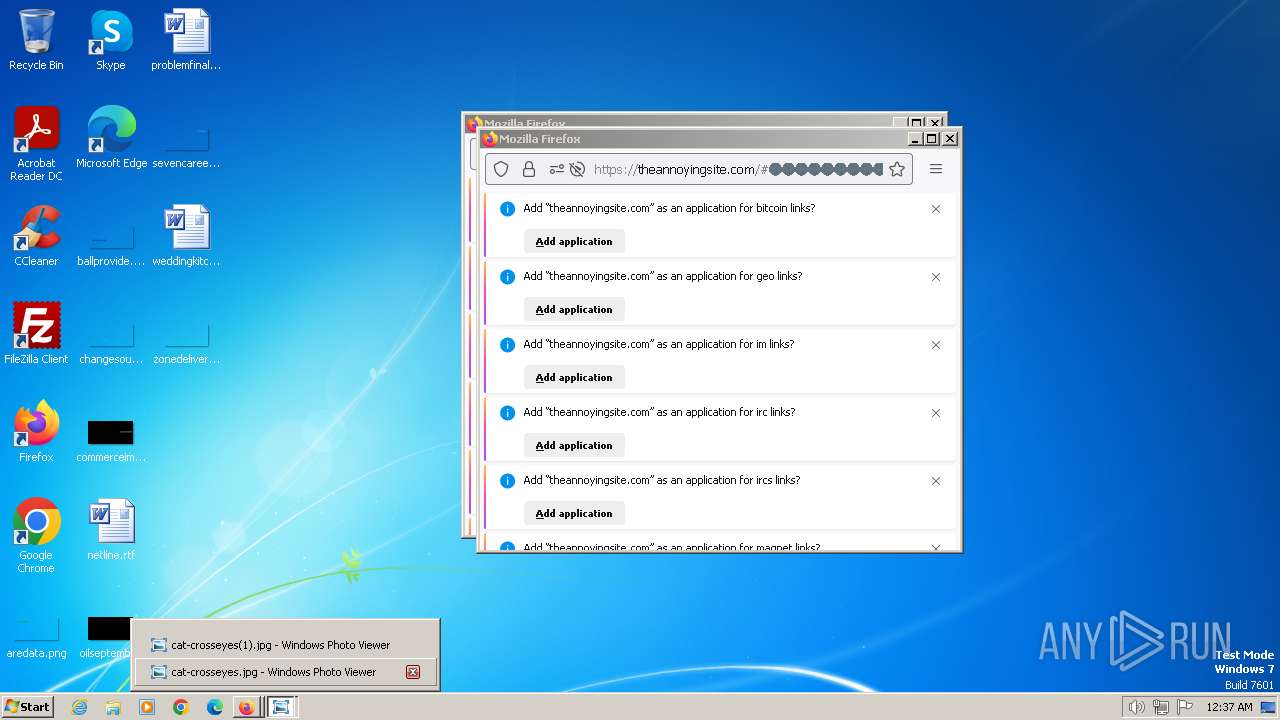
Task: Open the Windows Start menu
Action: pyautogui.click(x=27, y=707)
